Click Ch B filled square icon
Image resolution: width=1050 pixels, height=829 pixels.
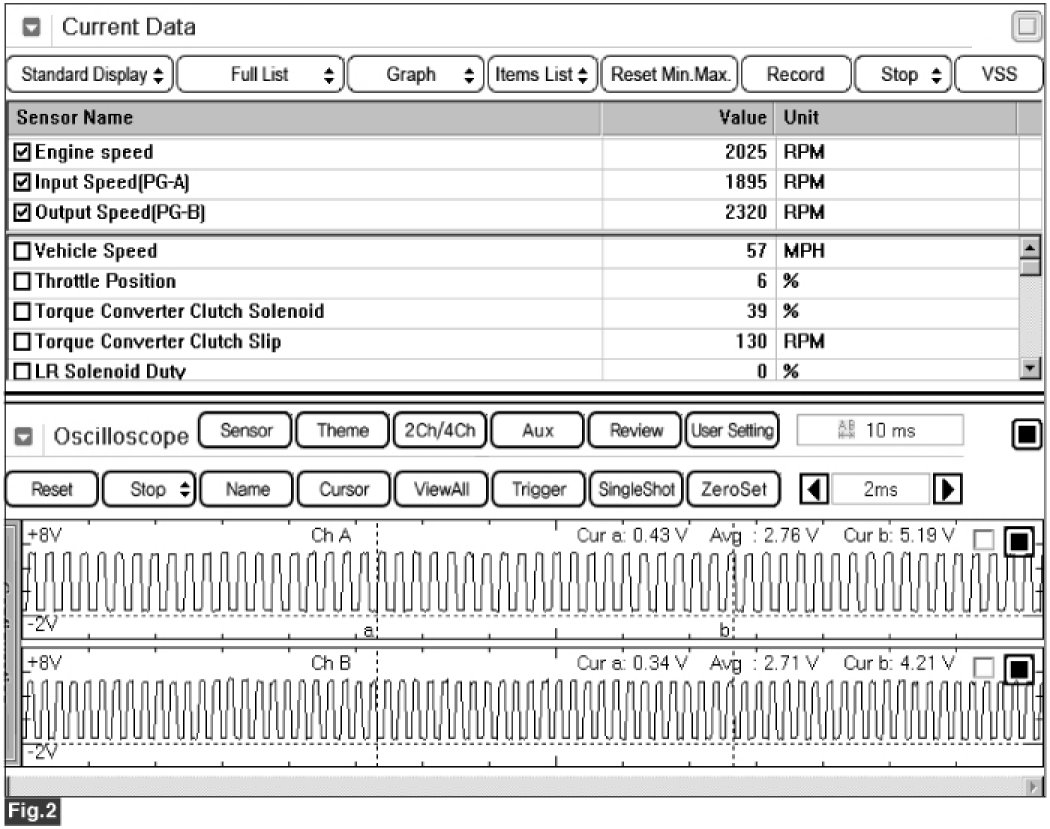[1018, 669]
